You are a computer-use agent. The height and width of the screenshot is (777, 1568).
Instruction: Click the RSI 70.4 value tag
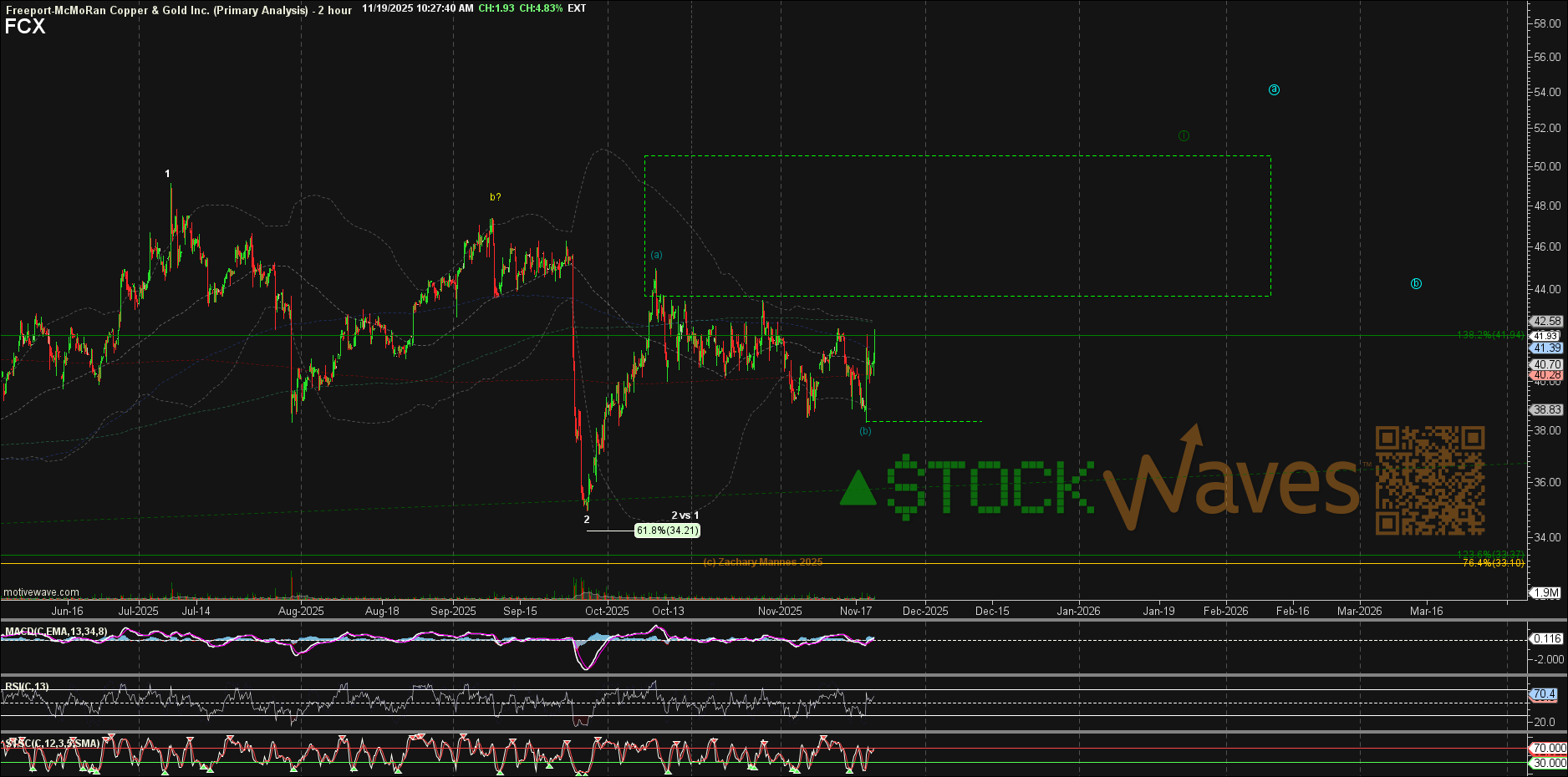[x=1544, y=694]
